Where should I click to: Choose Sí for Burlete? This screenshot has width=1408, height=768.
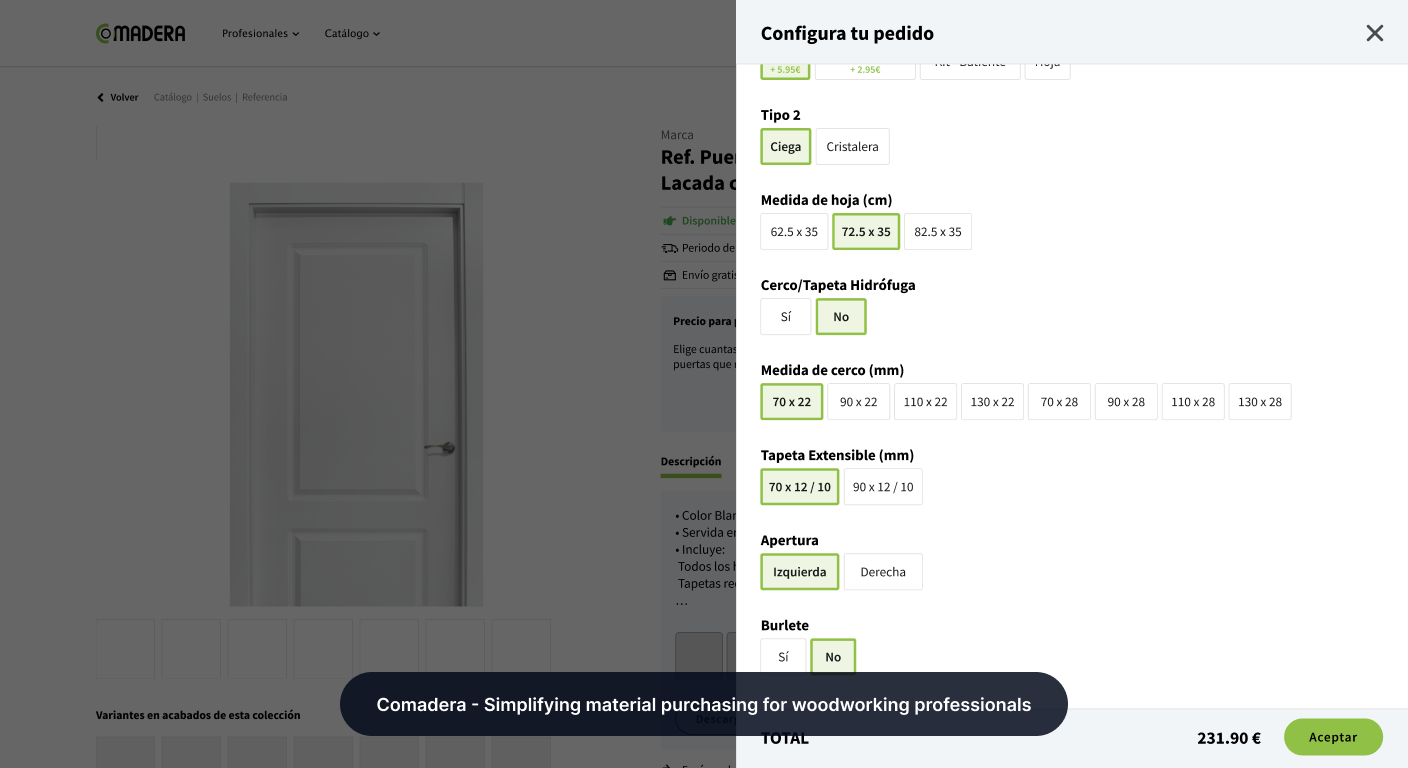tap(783, 657)
